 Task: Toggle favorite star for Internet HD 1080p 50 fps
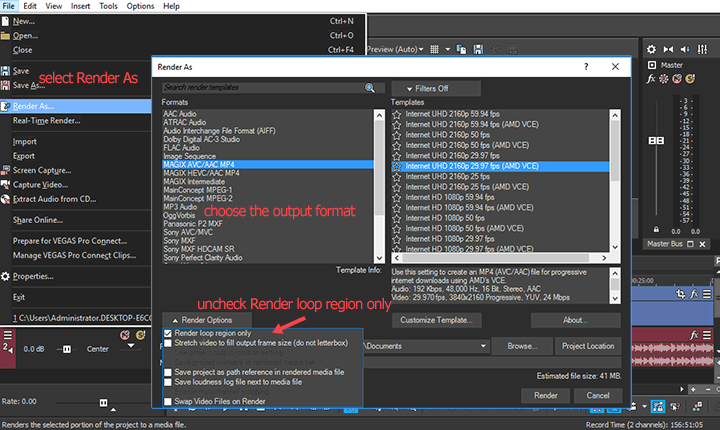tap(397, 218)
